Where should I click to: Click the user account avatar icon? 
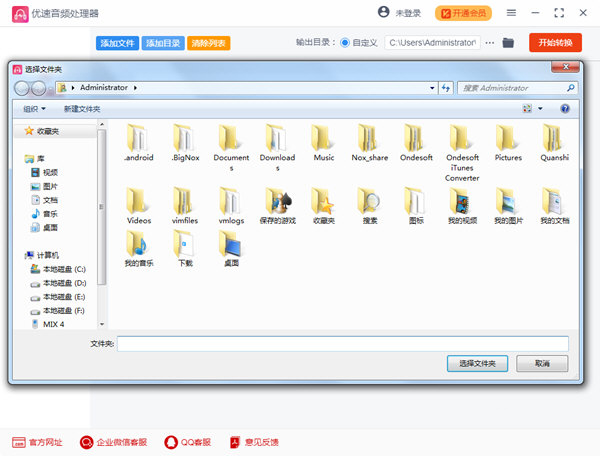tap(385, 13)
